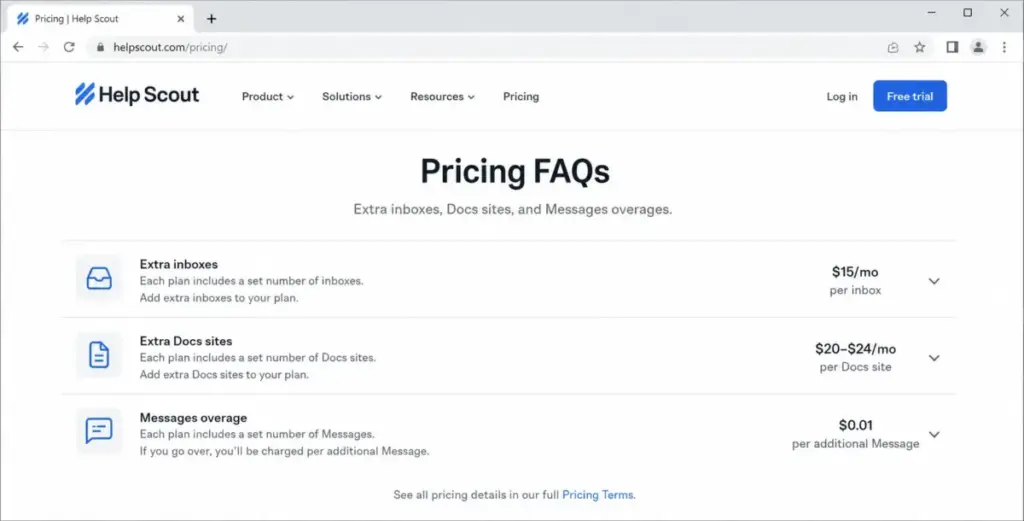Expand the Extra inboxes row chevron
Viewport: 1024px width, 521px height.
coord(934,281)
